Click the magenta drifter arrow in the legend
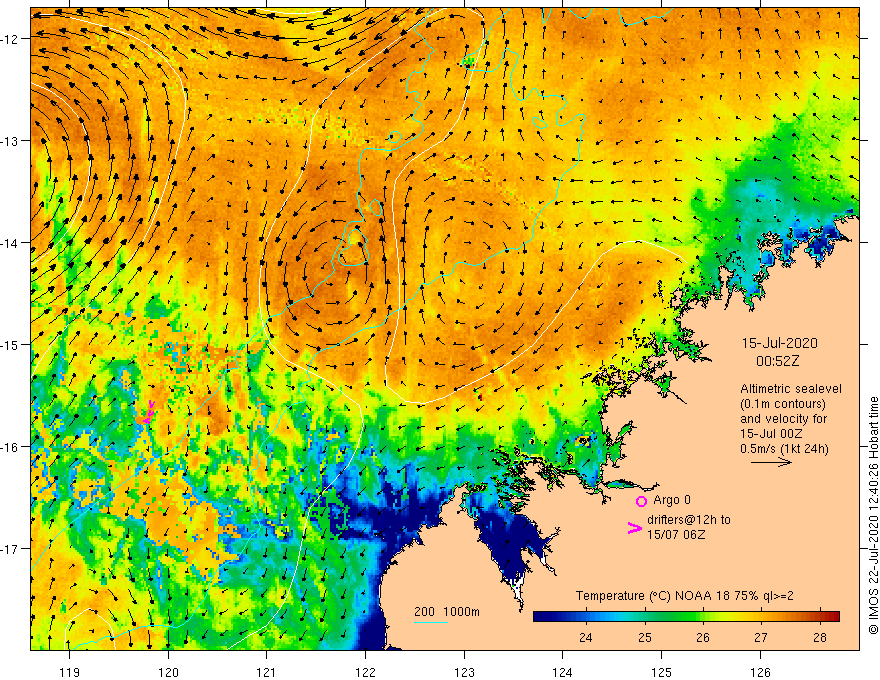The image size is (880, 680). click(634, 528)
